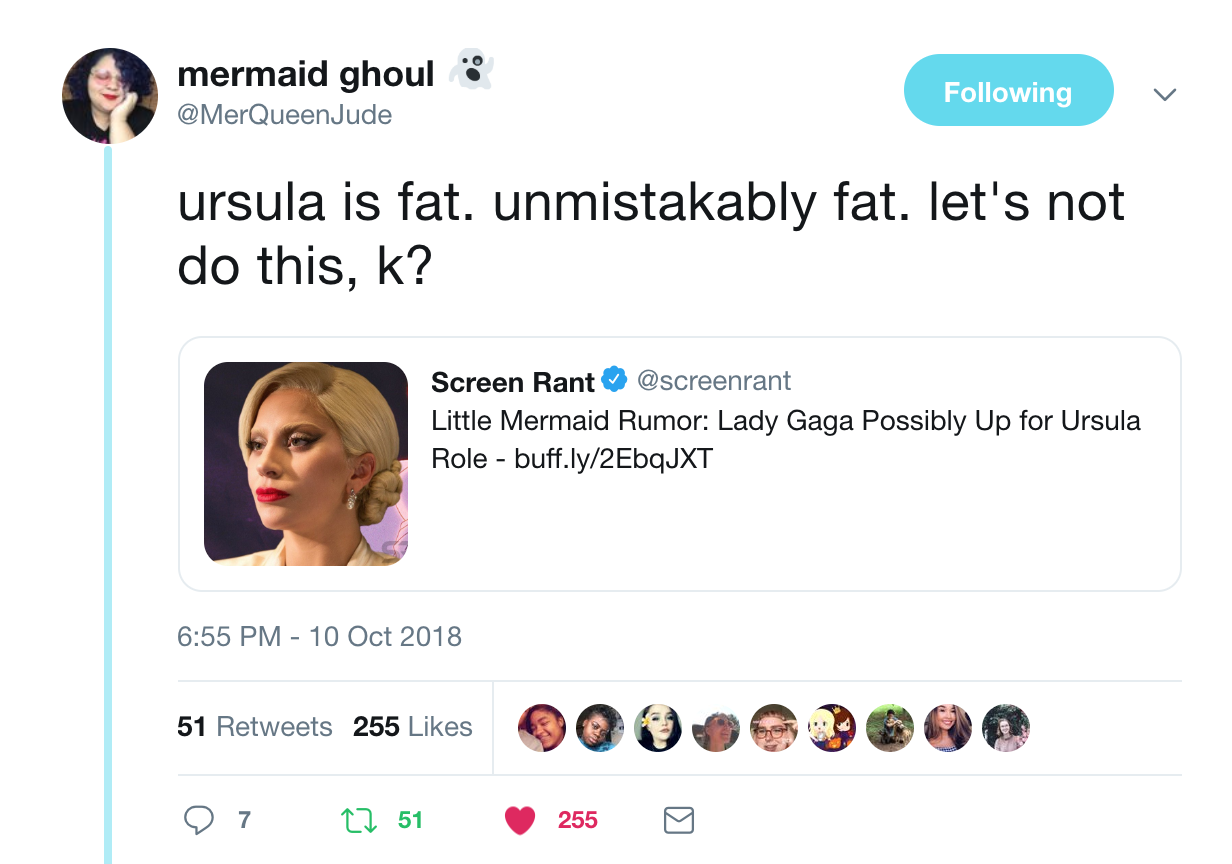Click the mermaid ghoul display name
Image resolution: width=1232 pixels, height=864 pixels.
[x=306, y=74]
